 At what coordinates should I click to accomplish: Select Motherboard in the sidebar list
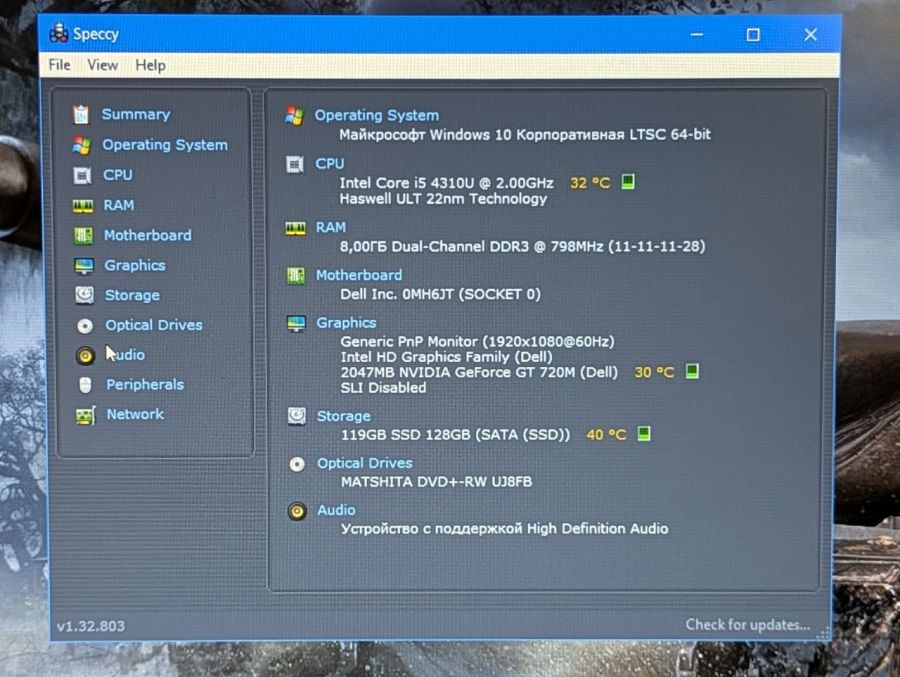point(148,235)
